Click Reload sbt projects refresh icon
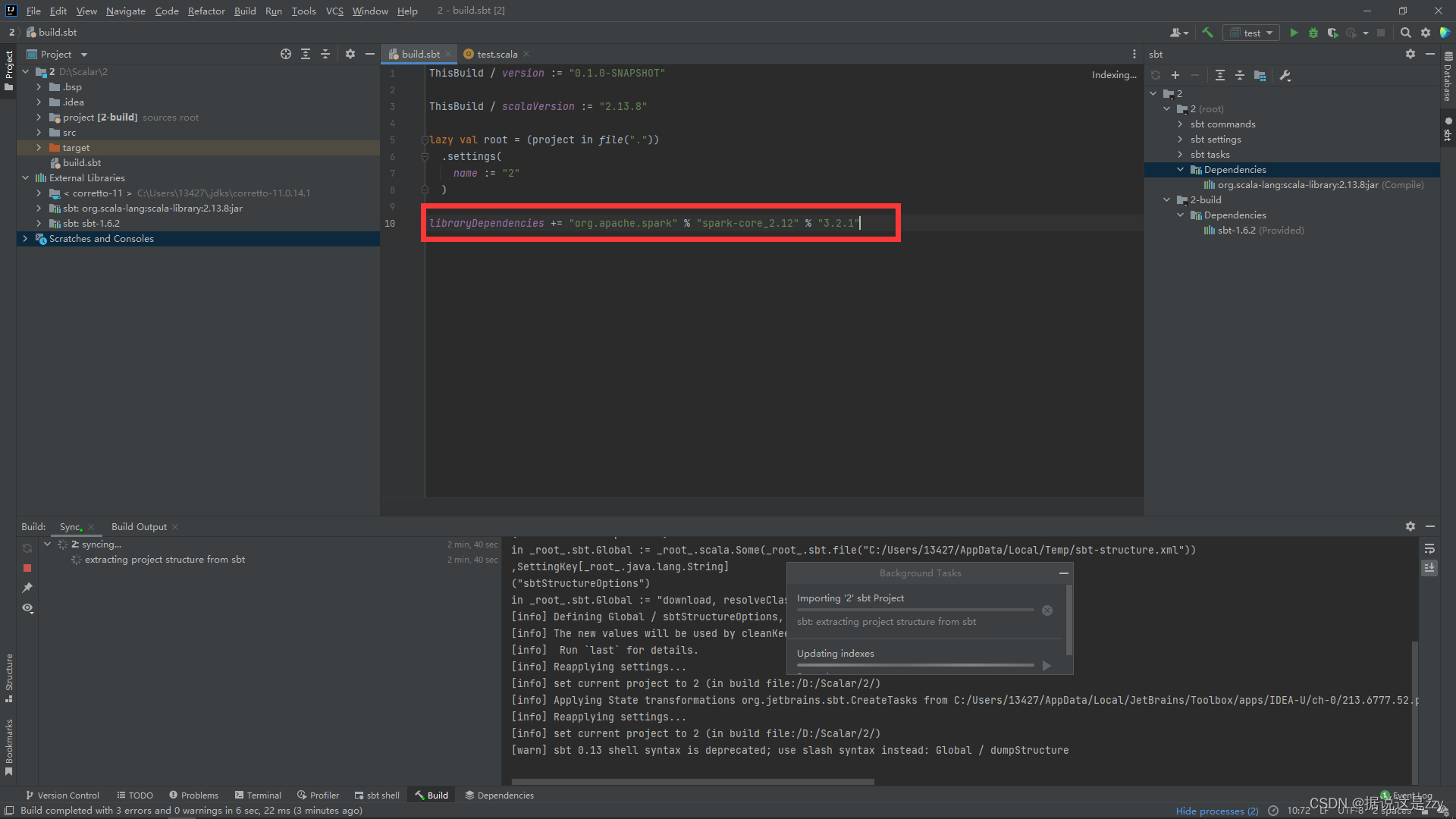 (1156, 75)
